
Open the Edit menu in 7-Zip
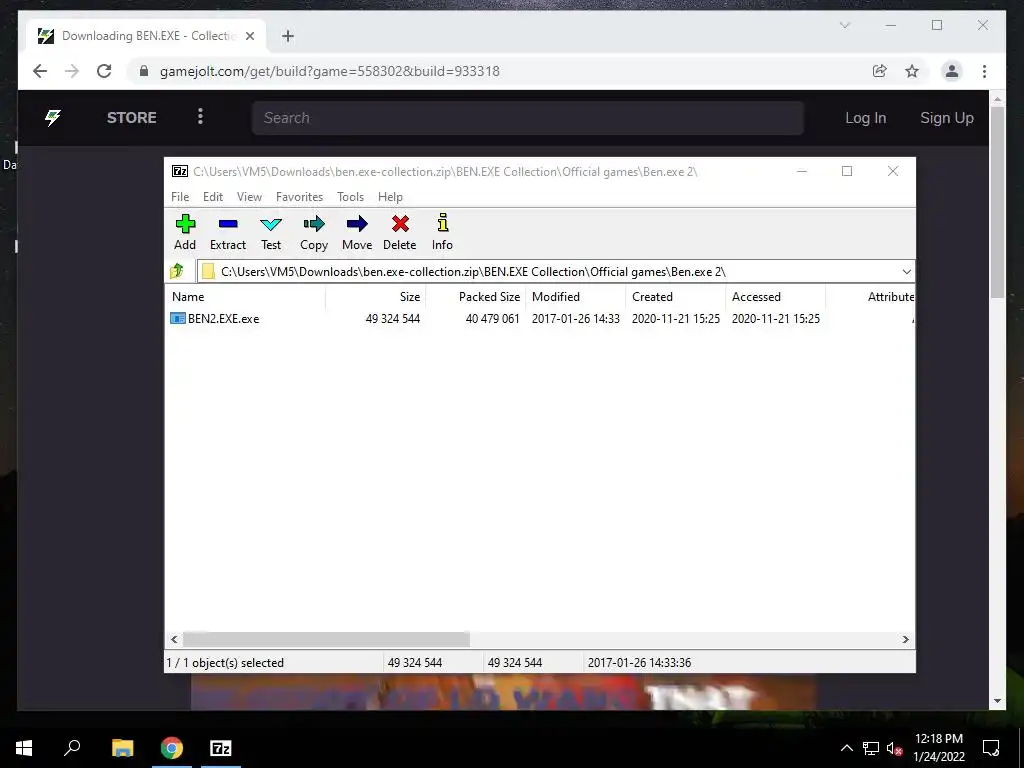[x=213, y=197]
